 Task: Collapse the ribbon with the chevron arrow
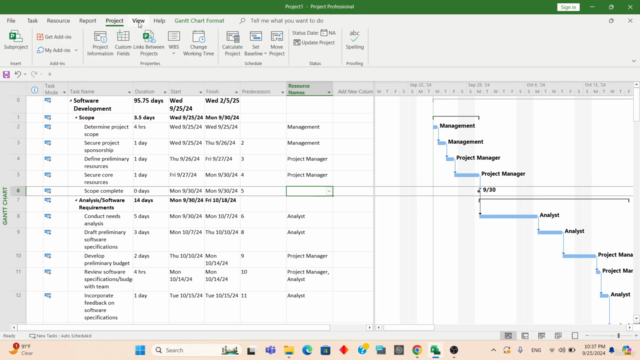(633, 61)
